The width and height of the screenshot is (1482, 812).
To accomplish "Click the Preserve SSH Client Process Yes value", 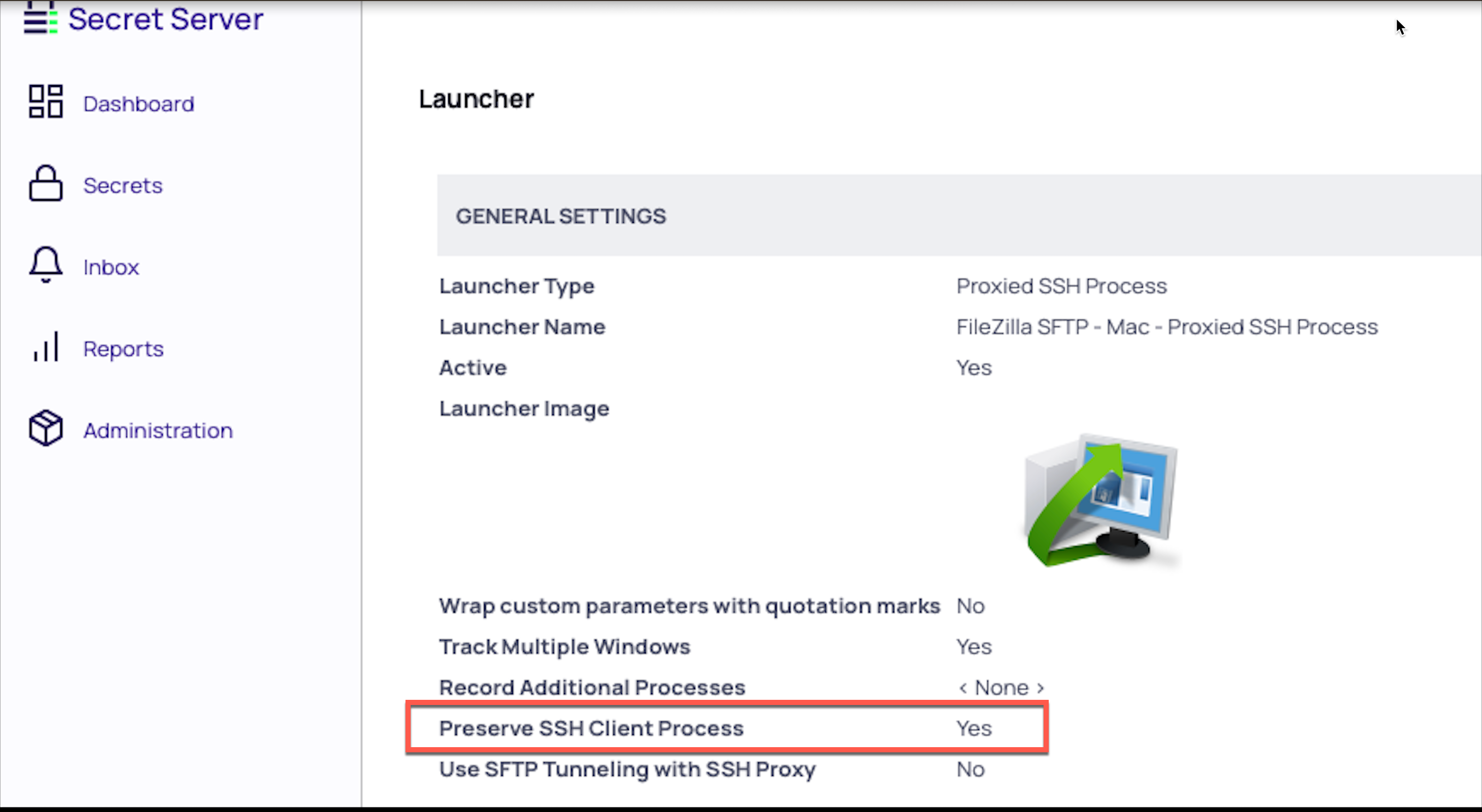I will (x=974, y=729).
